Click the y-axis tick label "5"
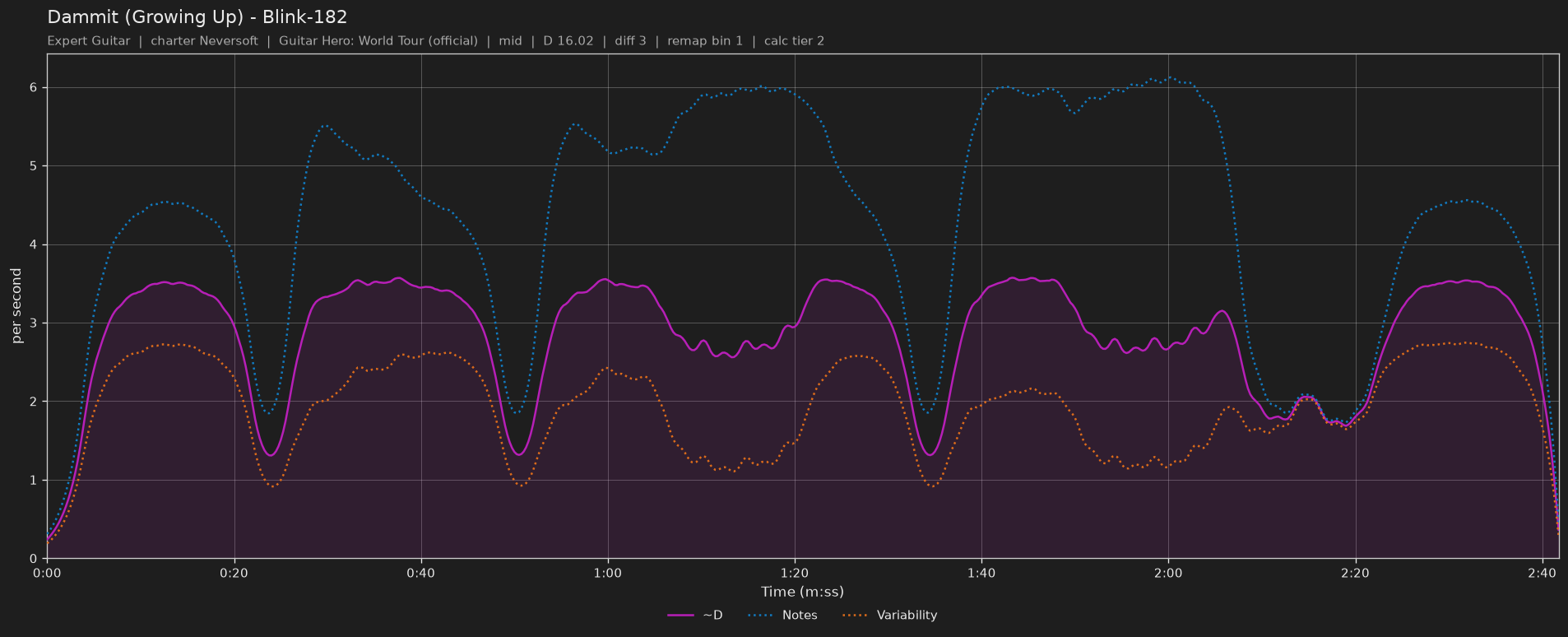The height and width of the screenshot is (637, 1568). pos(34,166)
